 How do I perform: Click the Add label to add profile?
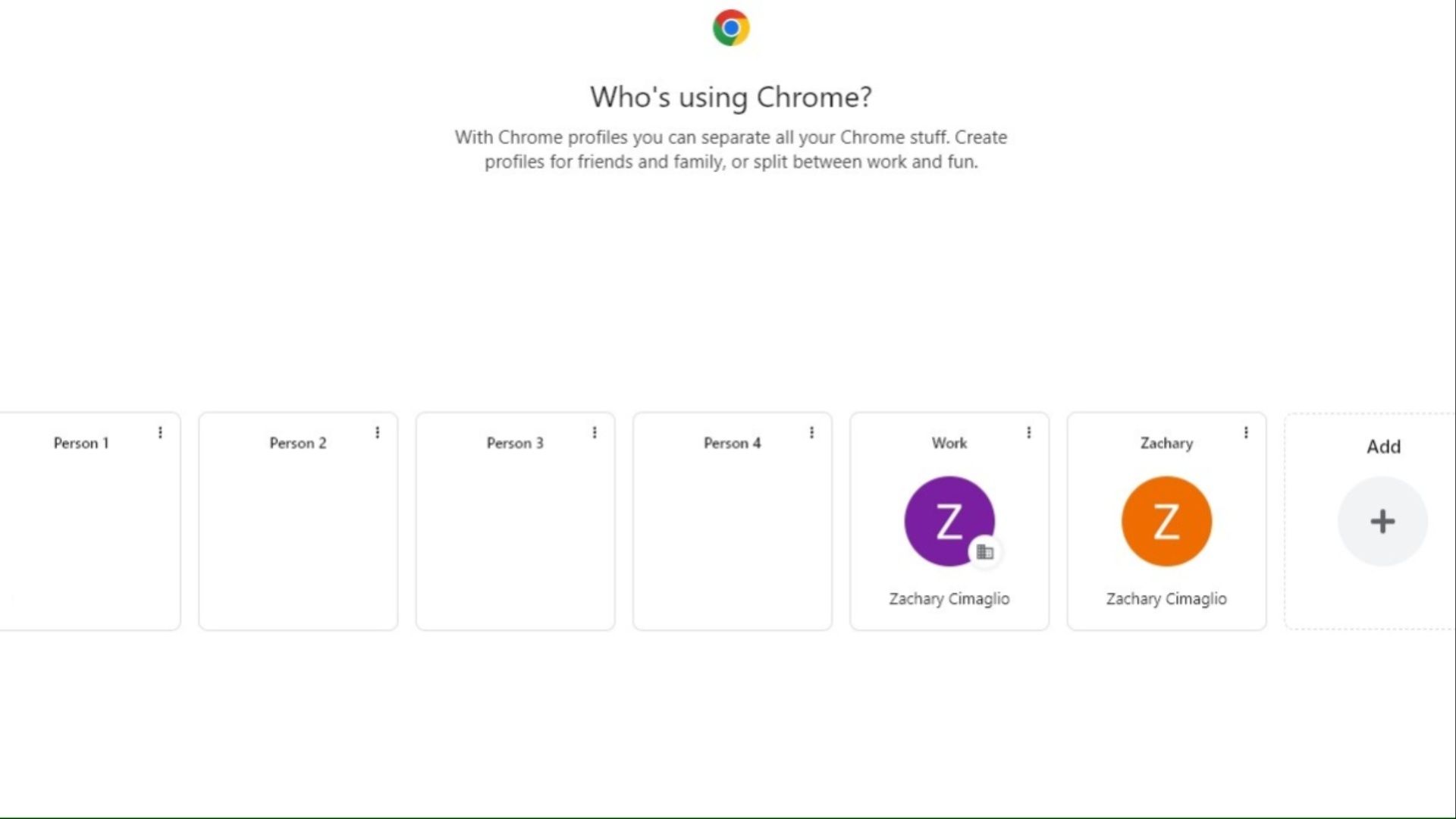[x=1383, y=447]
